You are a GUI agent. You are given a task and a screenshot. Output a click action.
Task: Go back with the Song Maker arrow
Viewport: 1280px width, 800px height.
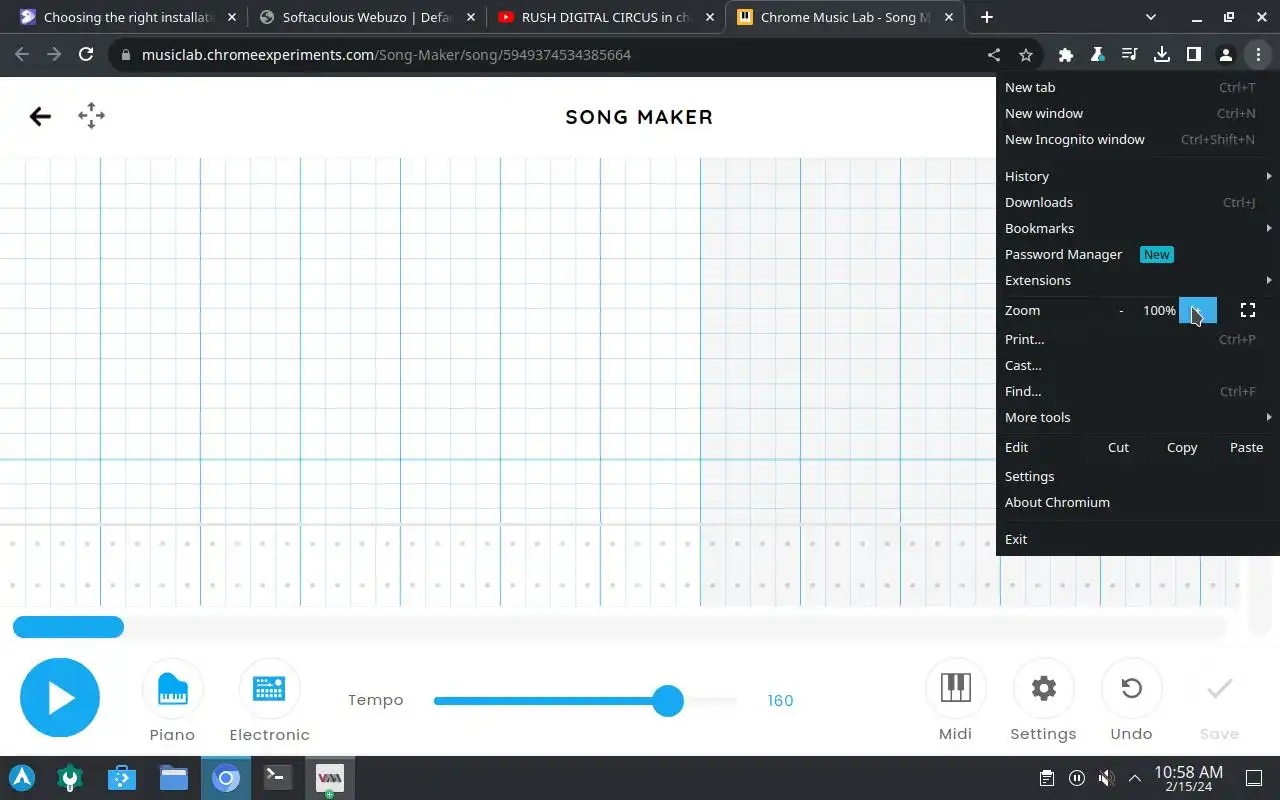click(x=40, y=117)
